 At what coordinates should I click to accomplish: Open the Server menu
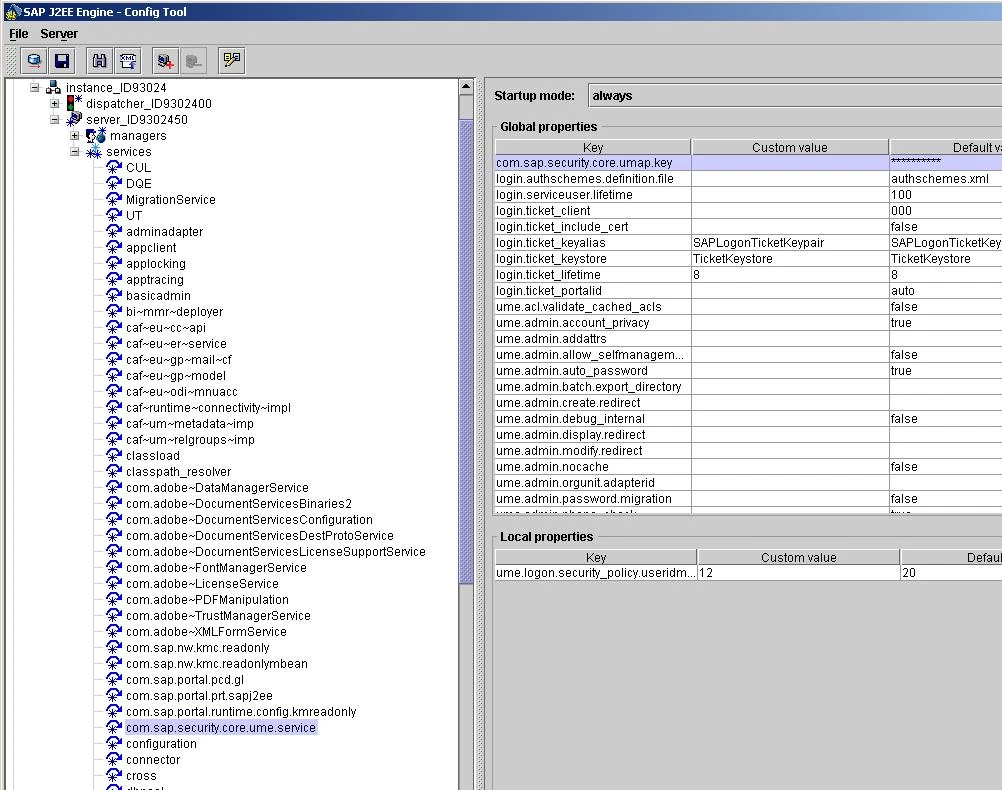tap(59, 33)
